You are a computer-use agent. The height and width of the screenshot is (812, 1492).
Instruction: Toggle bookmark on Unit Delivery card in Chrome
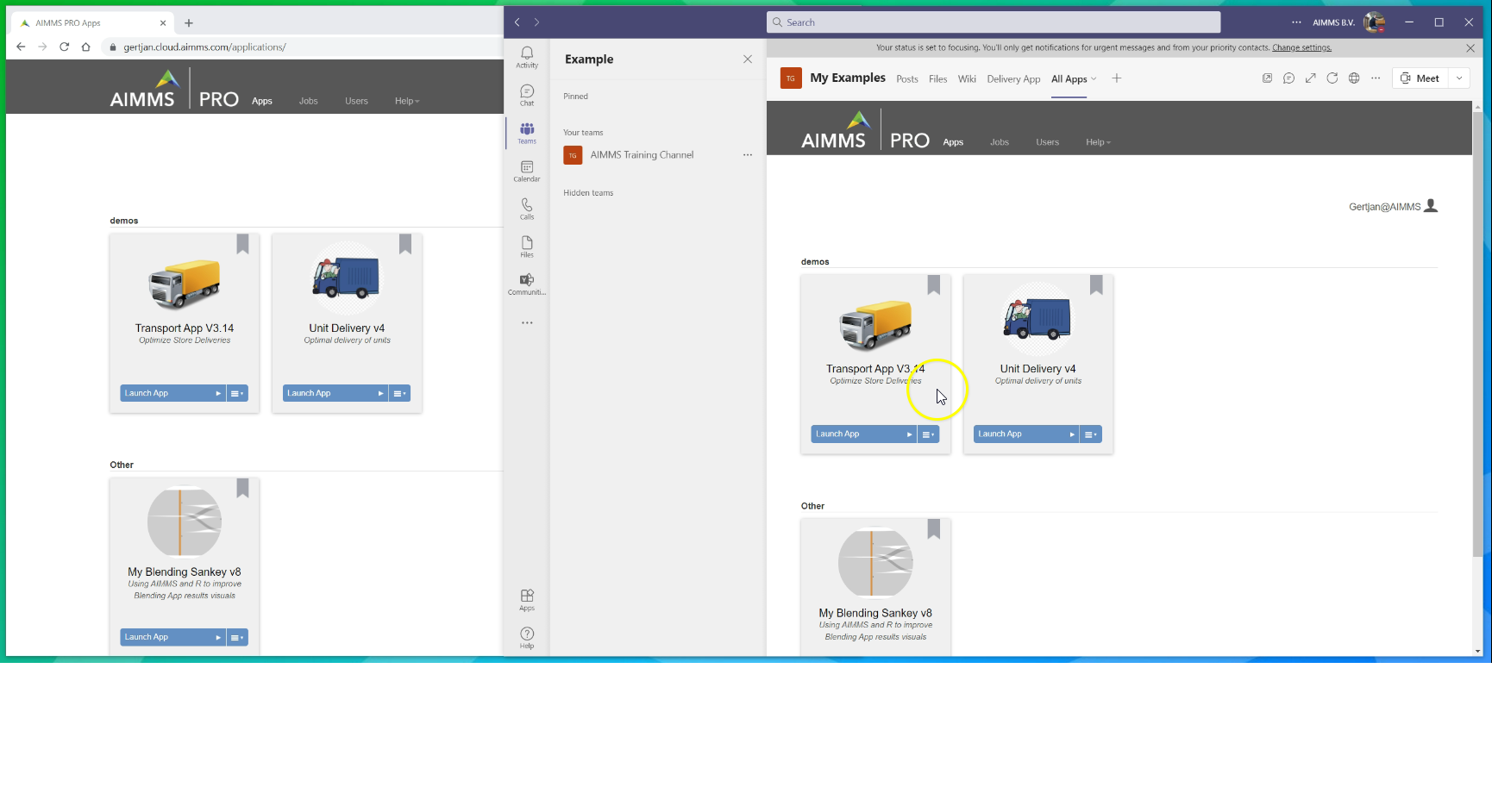click(x=405, y=245)
